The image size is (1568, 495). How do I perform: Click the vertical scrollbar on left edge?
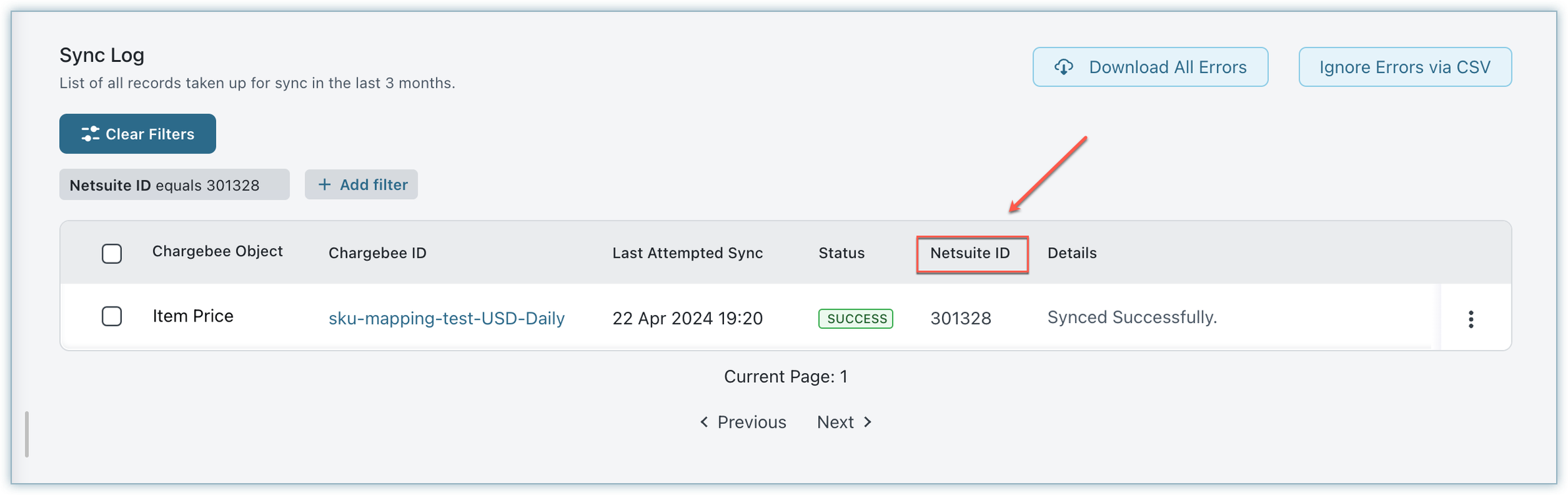coord(26,434)
